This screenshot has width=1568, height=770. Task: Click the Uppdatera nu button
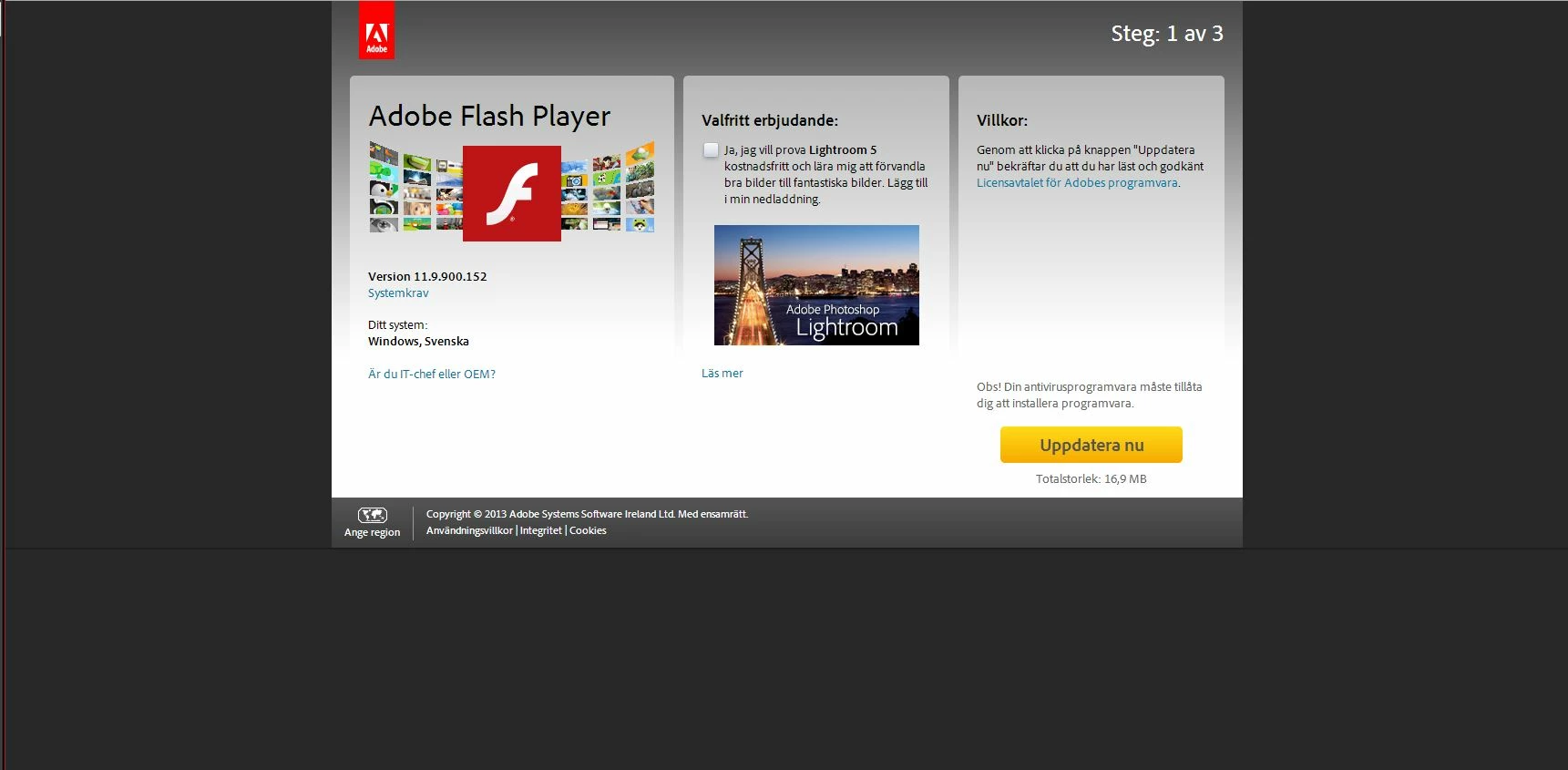(x=1091, y=445)
